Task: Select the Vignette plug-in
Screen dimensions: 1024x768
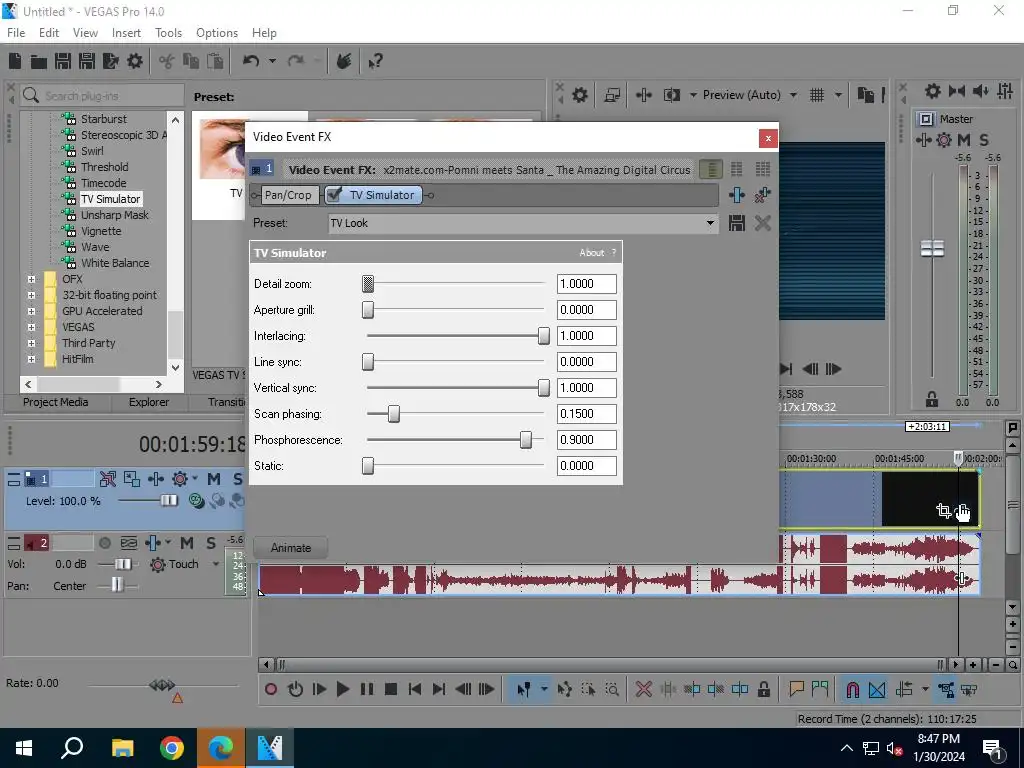Action: [x=101, y=231]
